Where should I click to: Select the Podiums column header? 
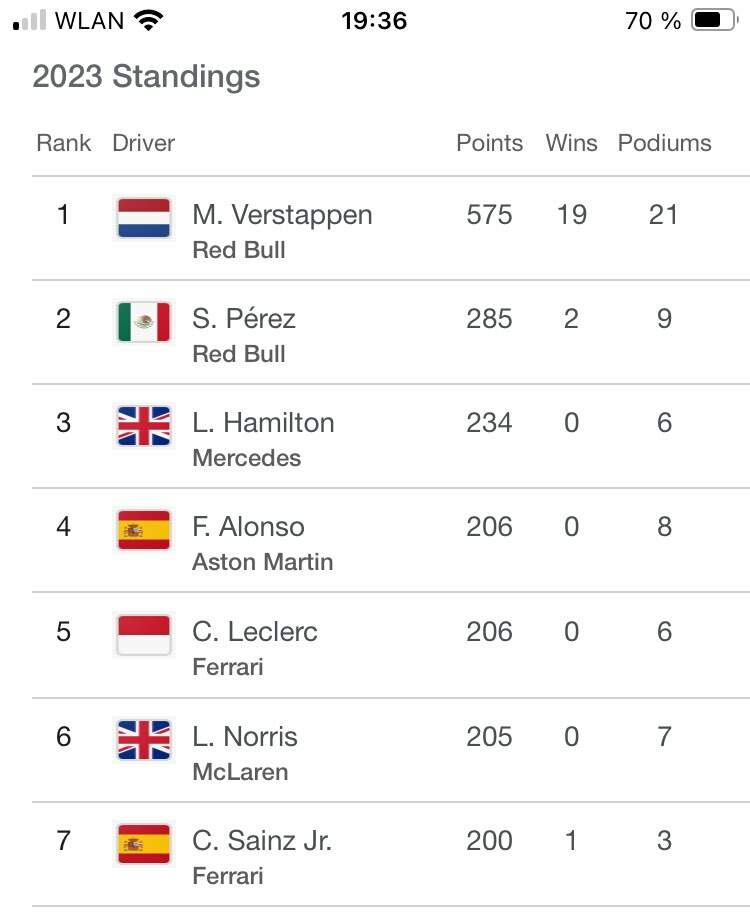click(x=664, y=143)
